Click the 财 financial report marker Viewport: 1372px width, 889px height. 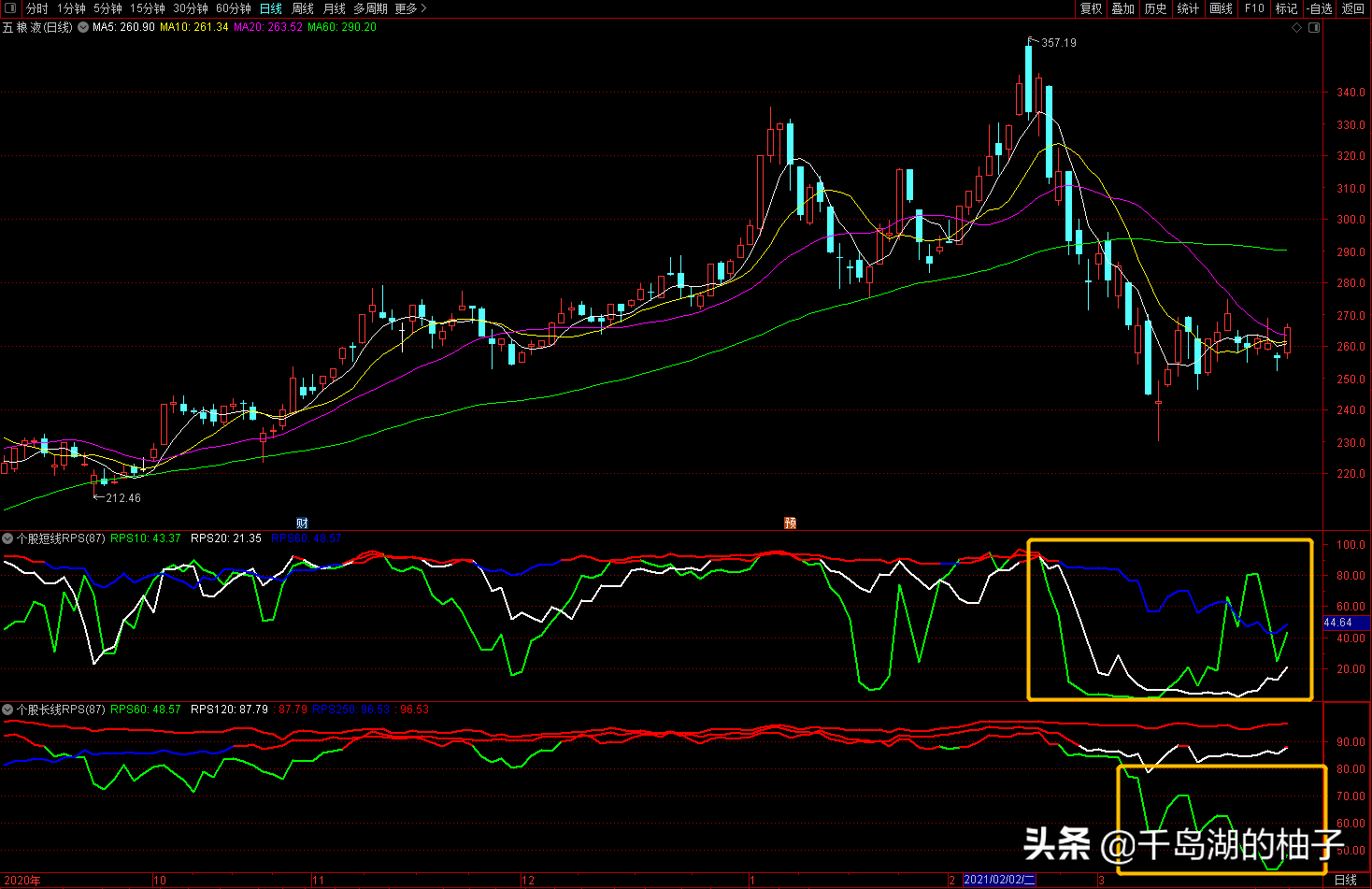[302, 523]
